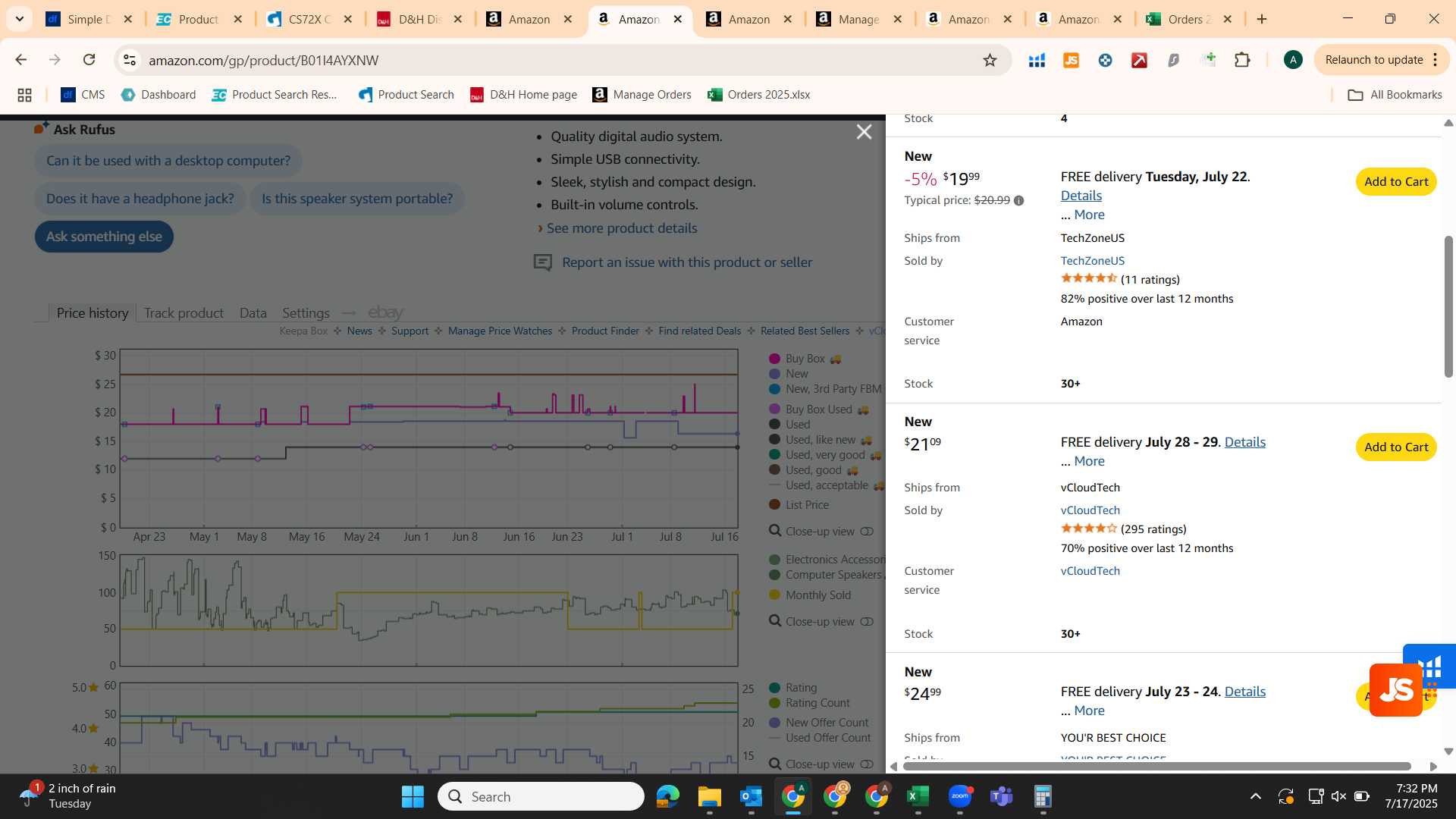Select the Price history tab

[x=93, y=313]
